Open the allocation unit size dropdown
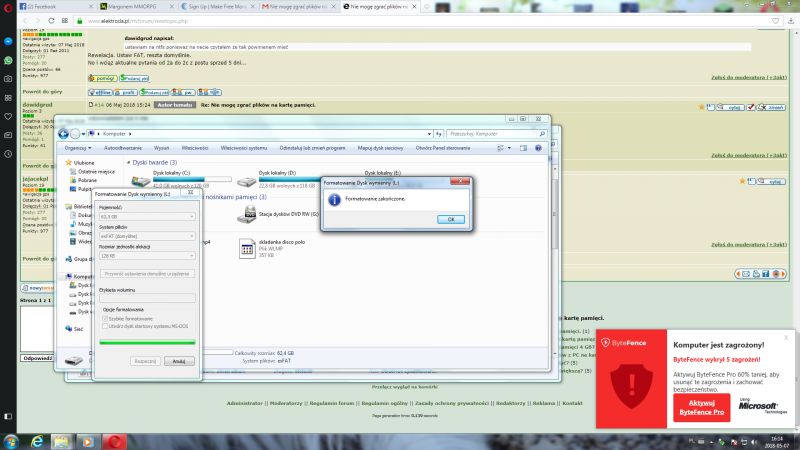 (x=147, y=256)
